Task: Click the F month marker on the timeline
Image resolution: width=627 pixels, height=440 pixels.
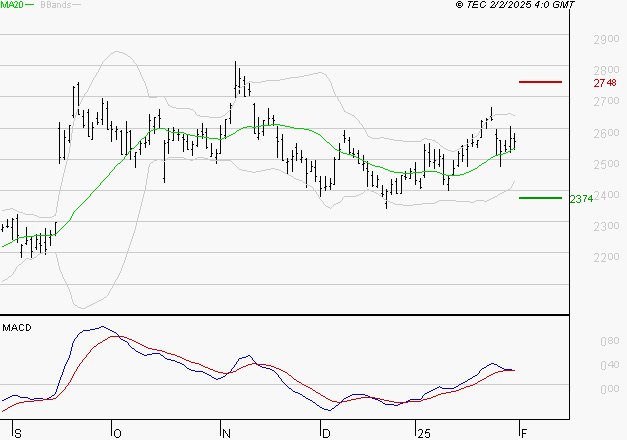Action: 524,434
